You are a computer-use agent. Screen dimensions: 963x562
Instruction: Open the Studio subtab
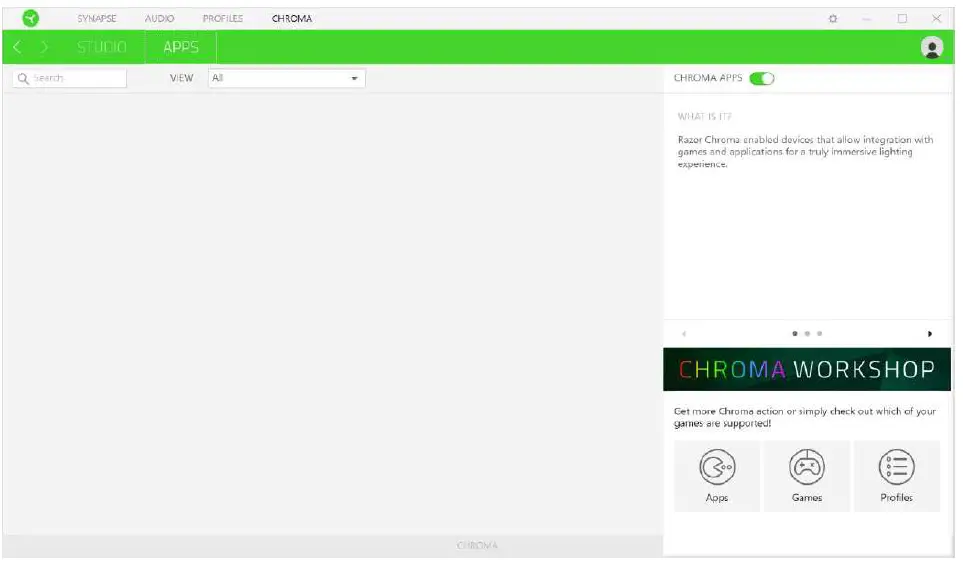click(x=102, y=47)
